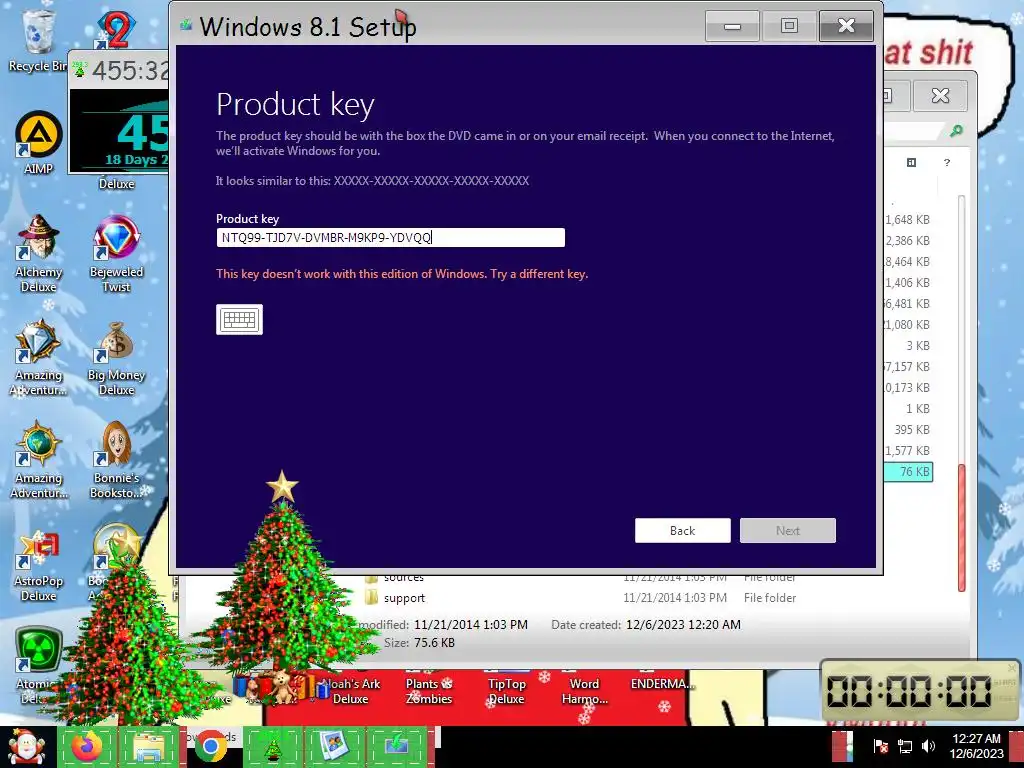Click the network tray icon
The width and height of the screenshot is (1024, 768).
tap(904, 746)
